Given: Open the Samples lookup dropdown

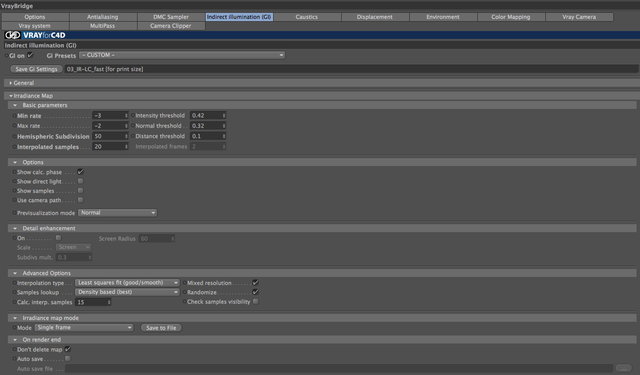Looking at the screenshot, I should coord(127,292).
